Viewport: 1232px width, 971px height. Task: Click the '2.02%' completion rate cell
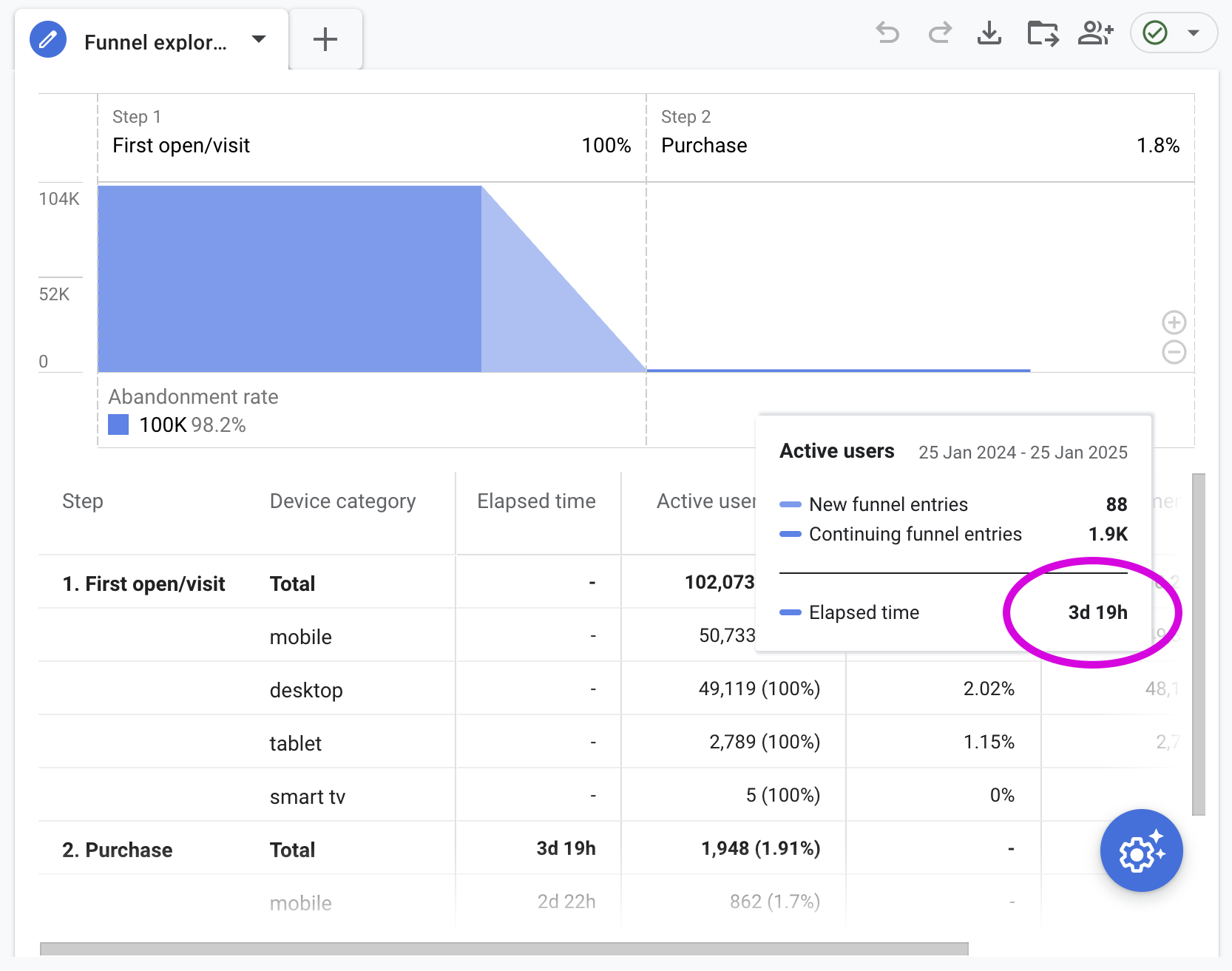coord(989,689)
